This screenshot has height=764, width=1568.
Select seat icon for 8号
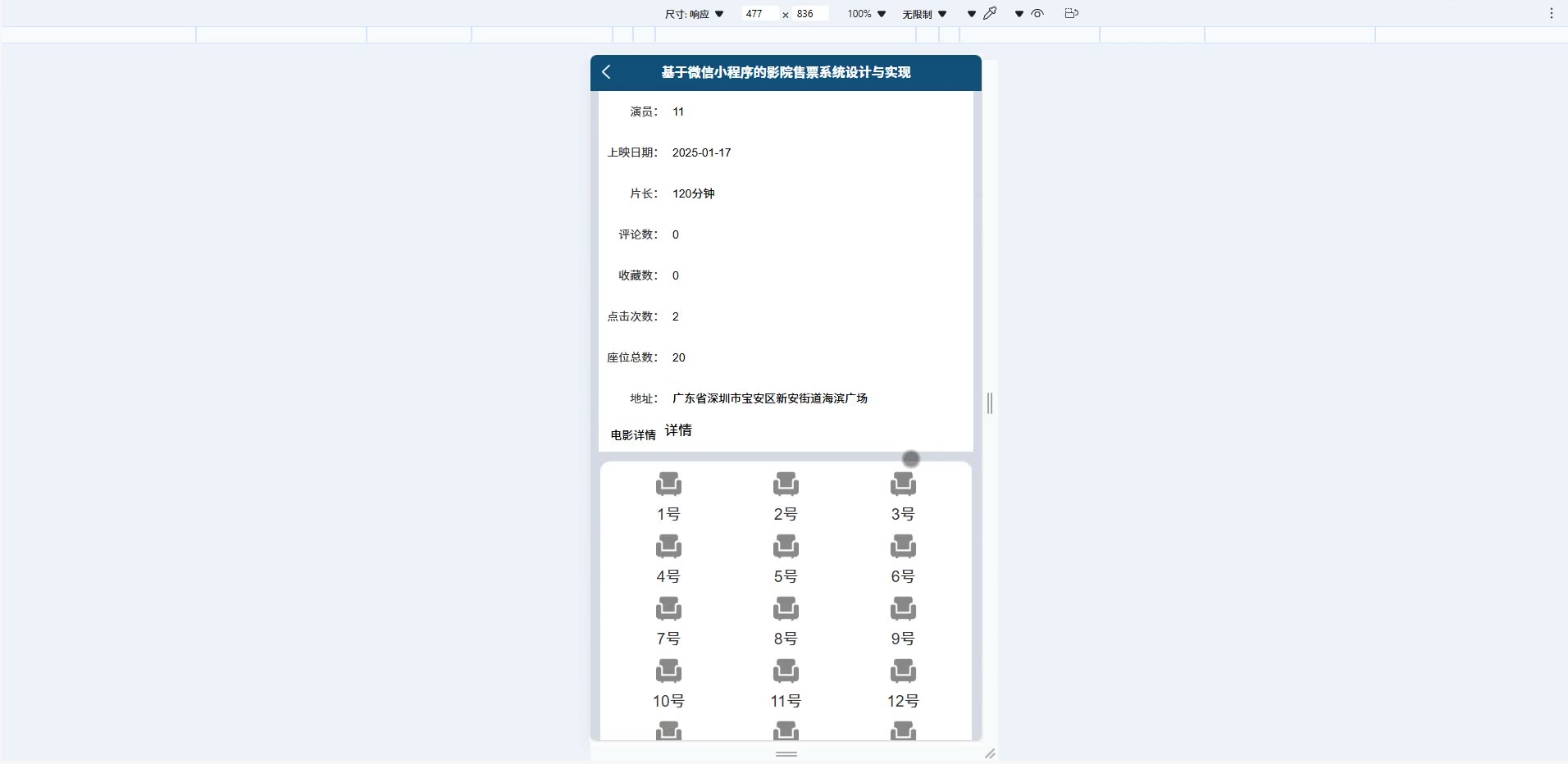[786, 608]
